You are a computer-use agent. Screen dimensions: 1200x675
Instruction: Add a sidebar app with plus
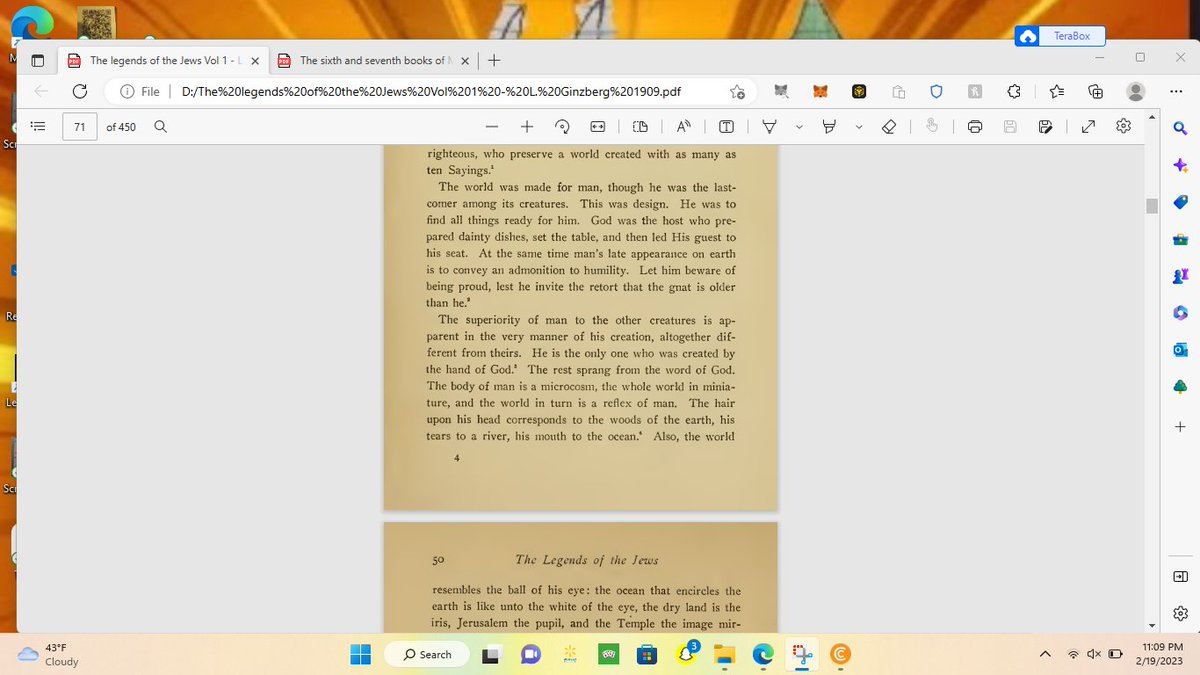point(1180,427)
